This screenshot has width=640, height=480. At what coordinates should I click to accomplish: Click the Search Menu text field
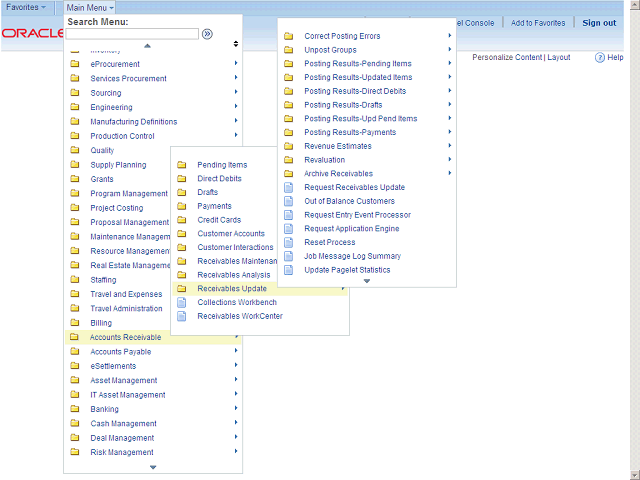(x=132, y=34)
